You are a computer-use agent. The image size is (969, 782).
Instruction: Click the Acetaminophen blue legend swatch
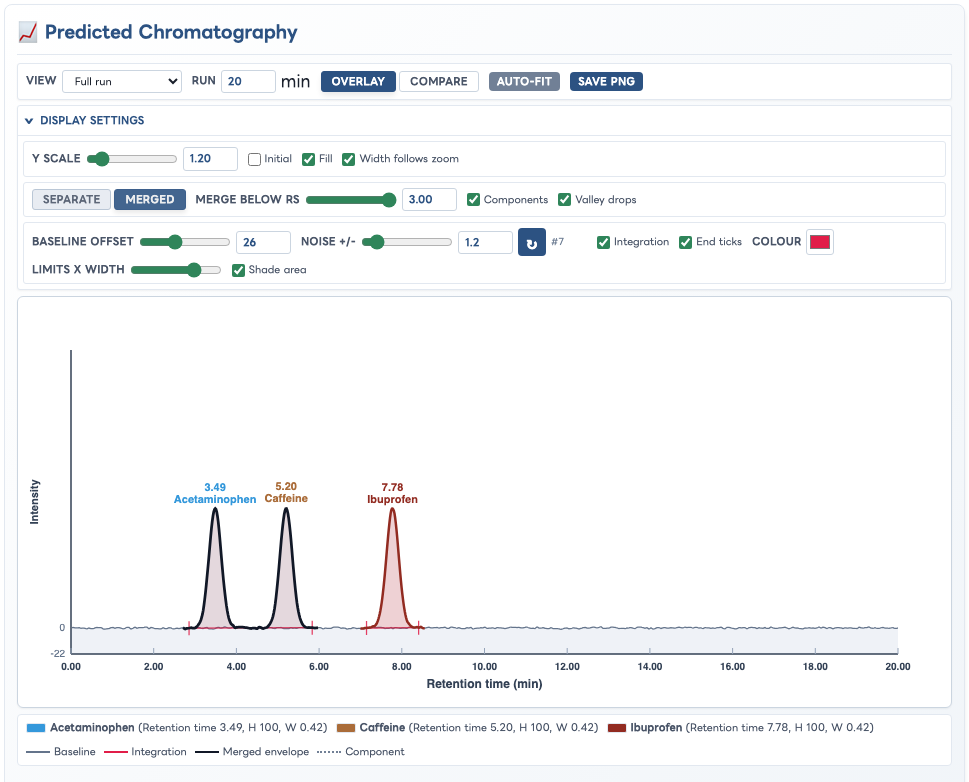[x=36, y=728]
